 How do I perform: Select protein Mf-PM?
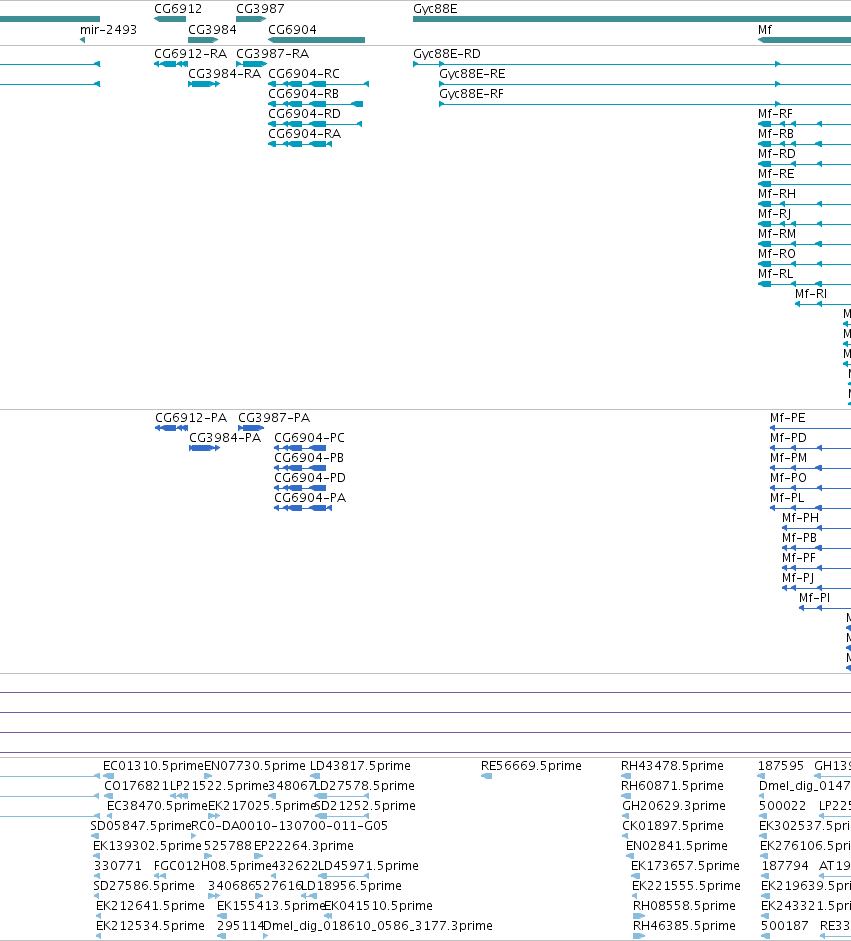[789, 458]
